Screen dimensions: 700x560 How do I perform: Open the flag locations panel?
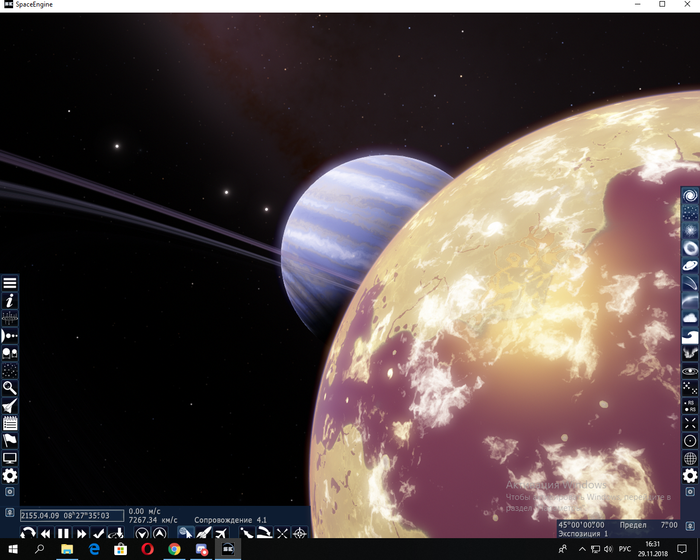coord(10,440)
